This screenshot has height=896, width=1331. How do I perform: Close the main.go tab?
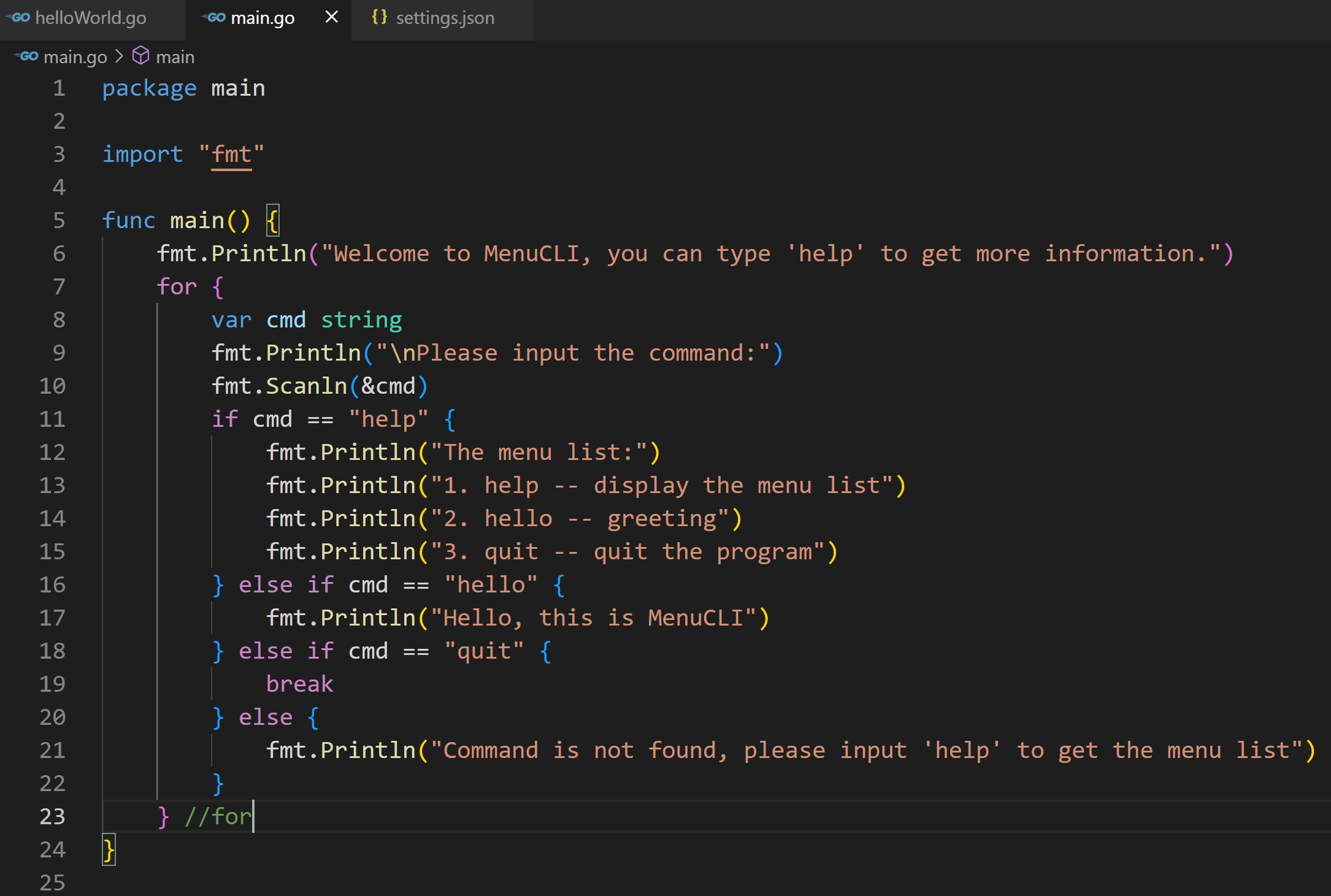pyautogui.click(x=331, y=17)
